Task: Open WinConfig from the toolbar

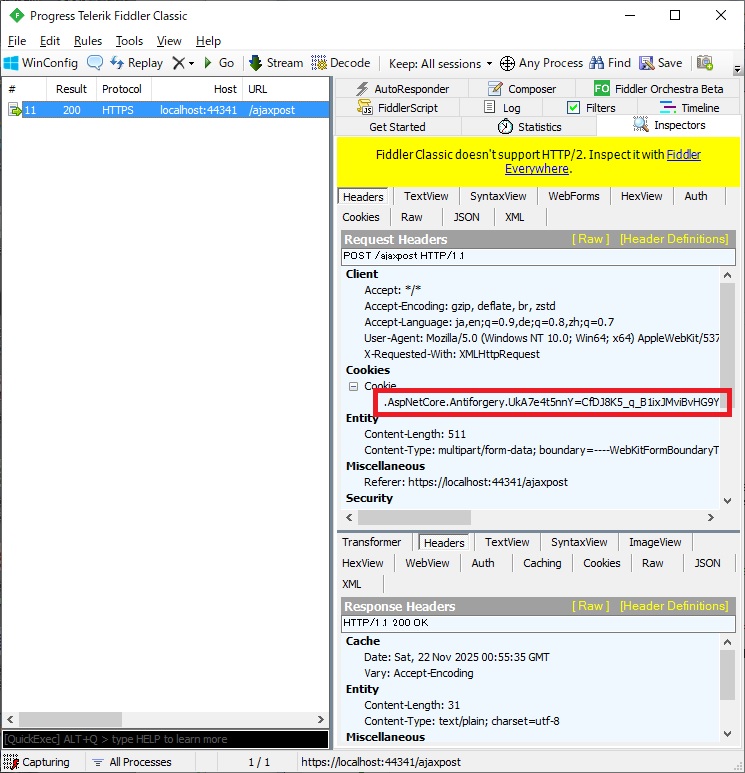Action: coord(40,63)
